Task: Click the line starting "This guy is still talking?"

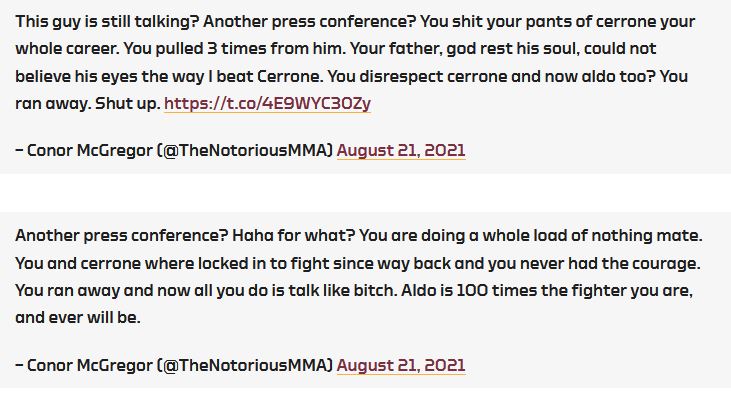Action: [355, 21]
